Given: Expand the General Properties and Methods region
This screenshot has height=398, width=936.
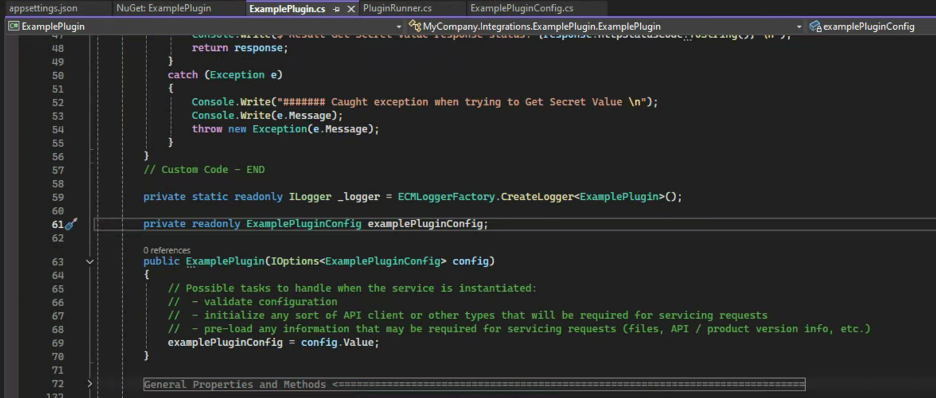Looking at the screenshot, I should [90, 384].
